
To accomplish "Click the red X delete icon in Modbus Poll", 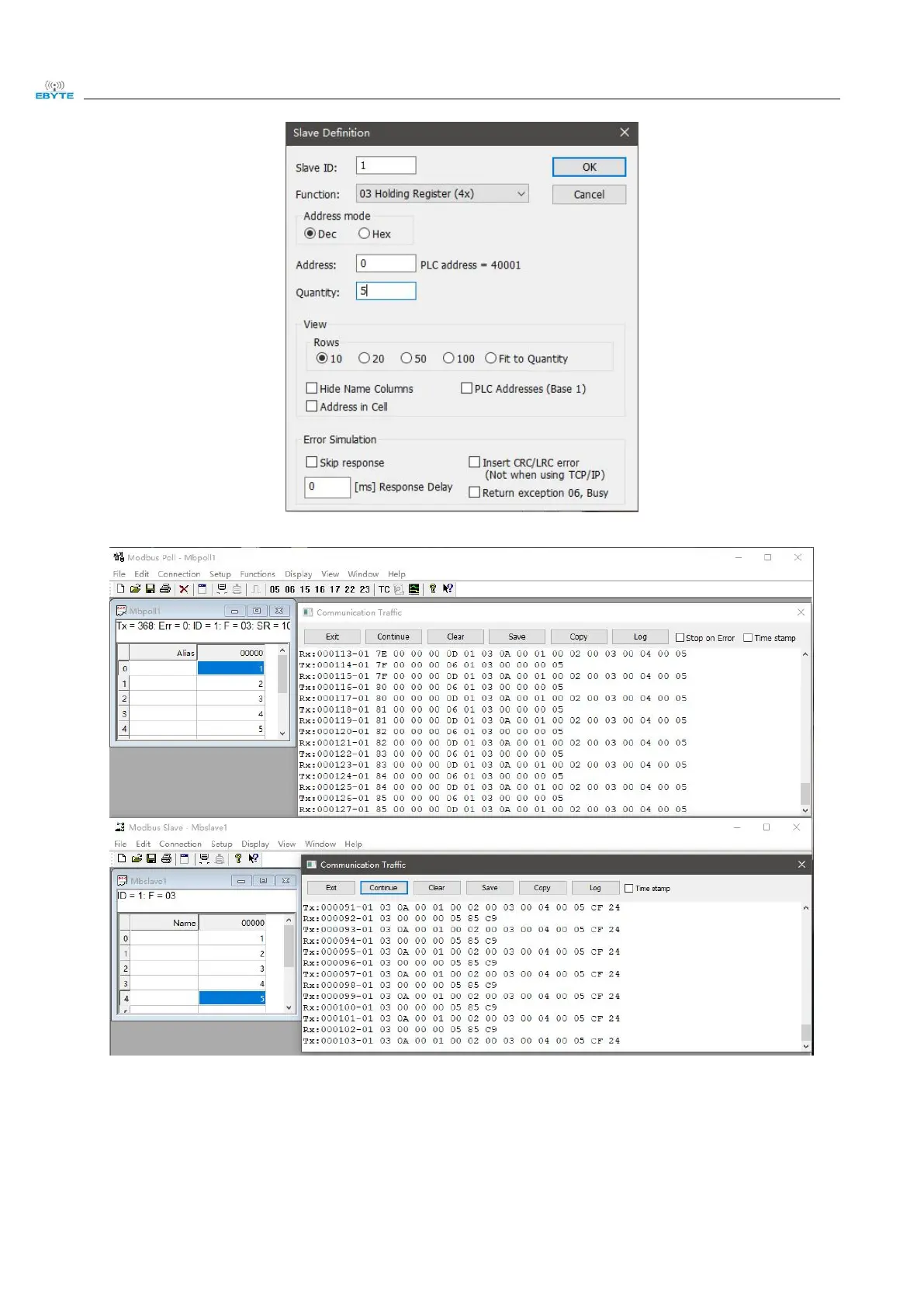I will click(x=184, y=589).
